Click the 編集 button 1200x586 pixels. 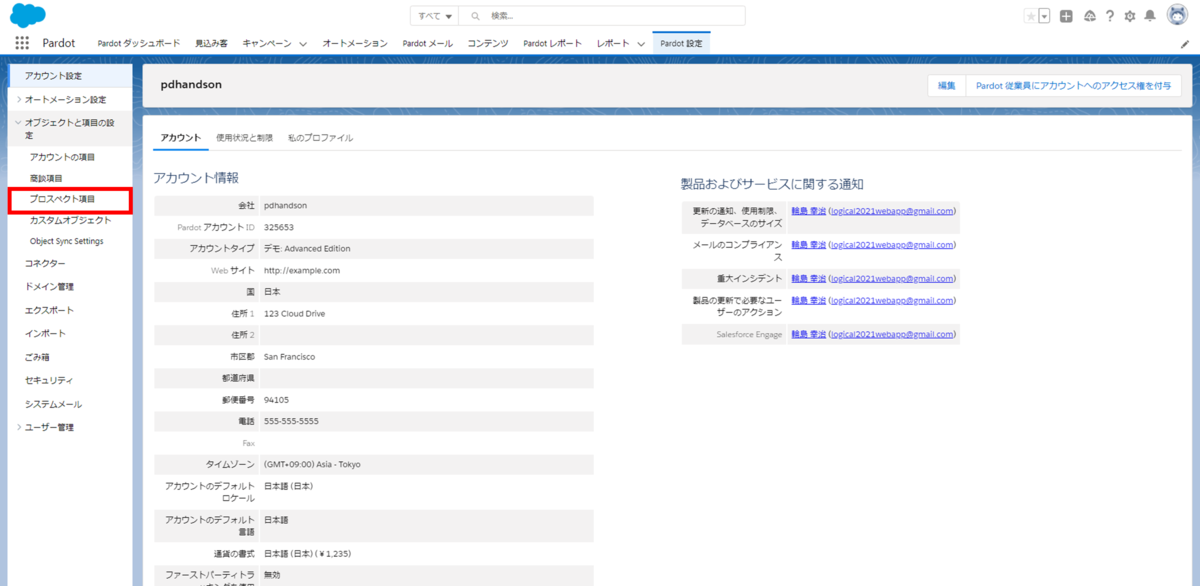click(946, 86)
